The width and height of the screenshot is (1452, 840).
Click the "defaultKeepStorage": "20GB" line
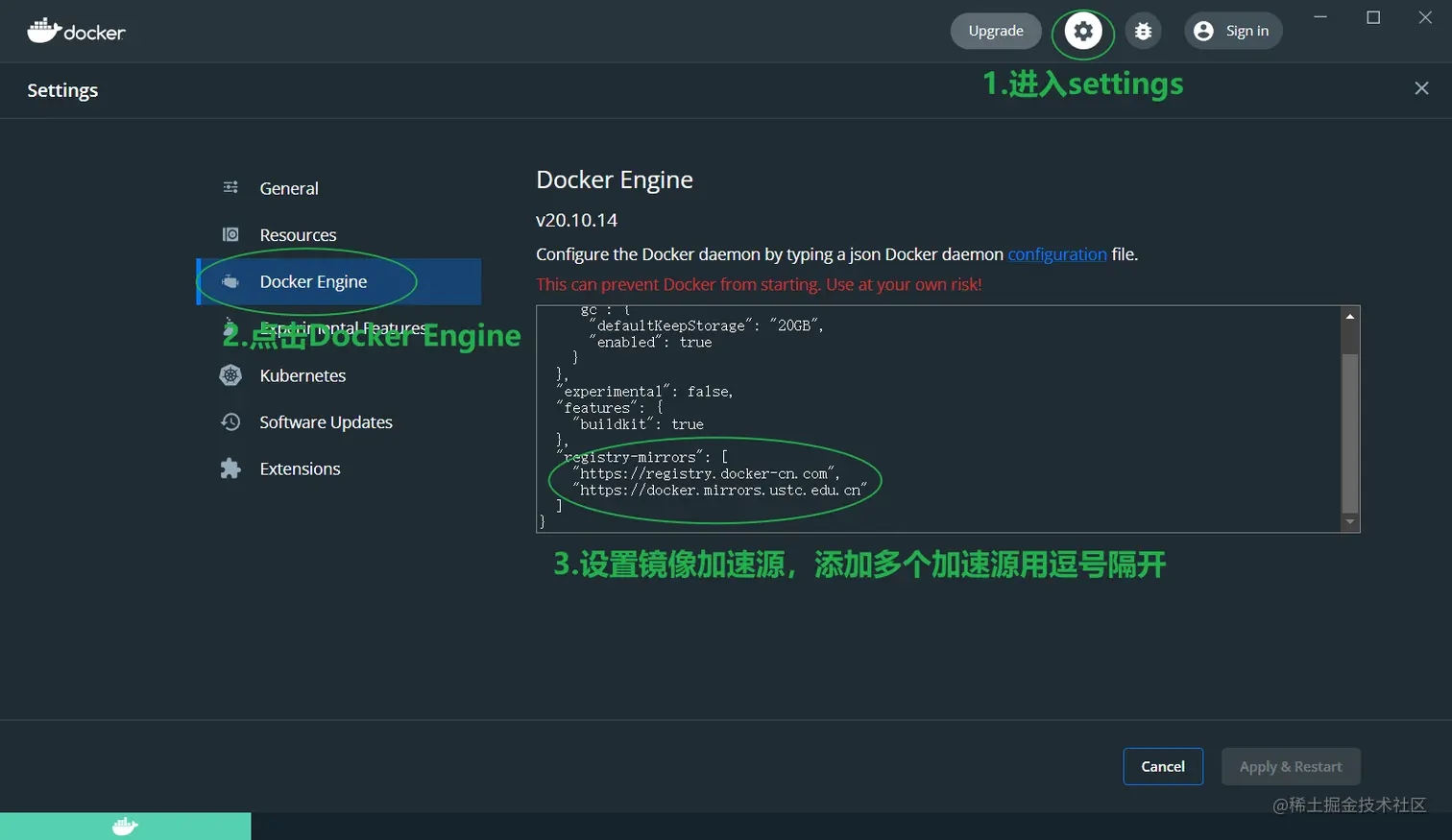706,325
